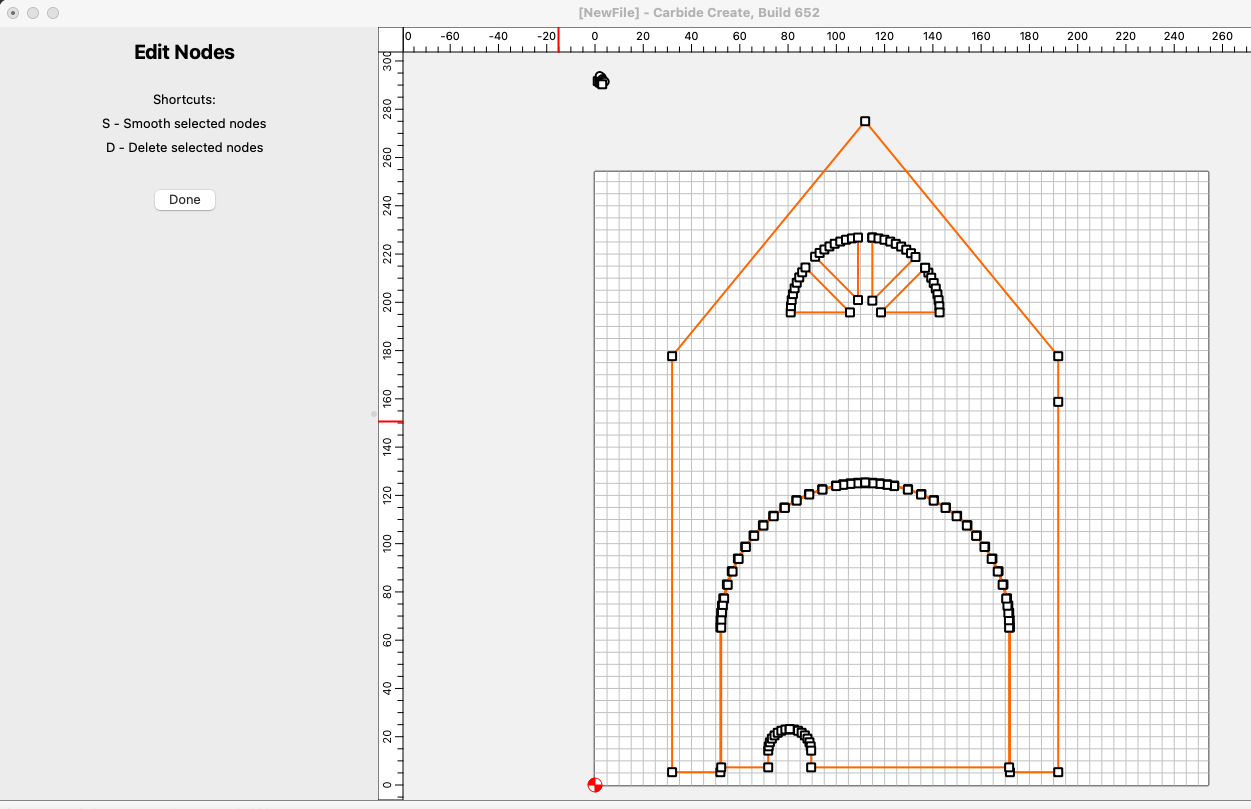Click the red origin marker at stock corner

pyautogui.click(x=595, y=785)
